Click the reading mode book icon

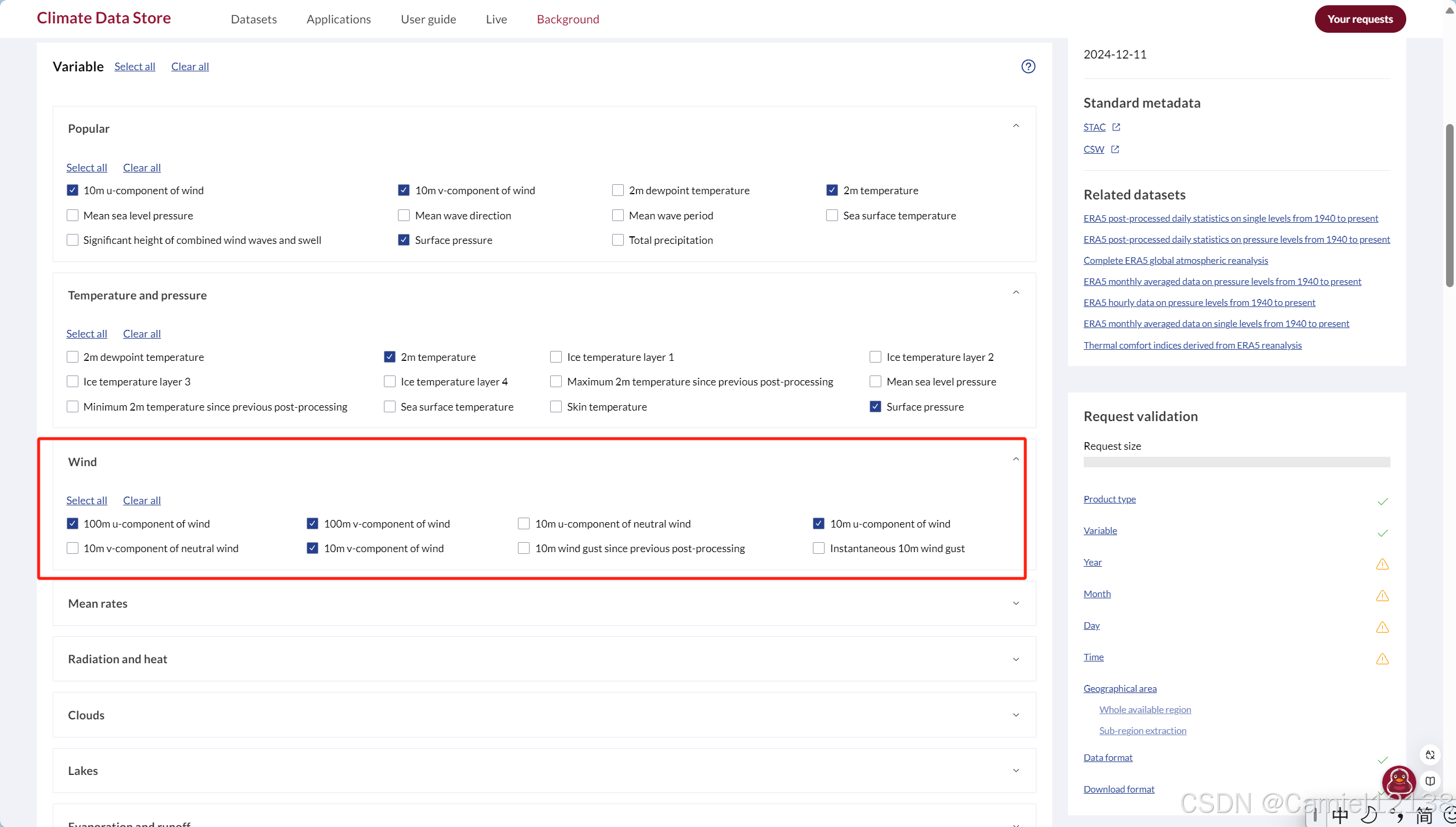point(1430,781)
